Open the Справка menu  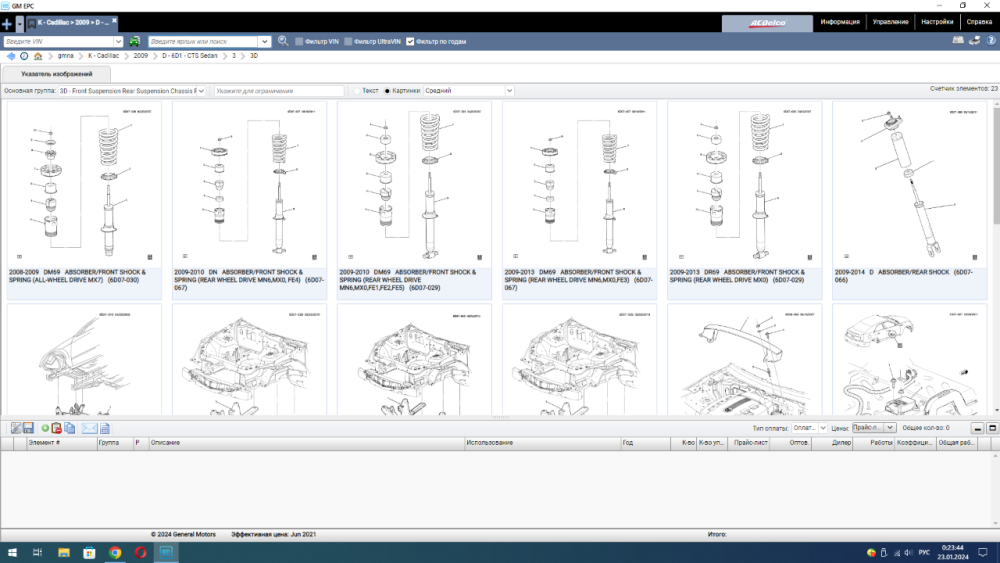[x=979, y=22]
